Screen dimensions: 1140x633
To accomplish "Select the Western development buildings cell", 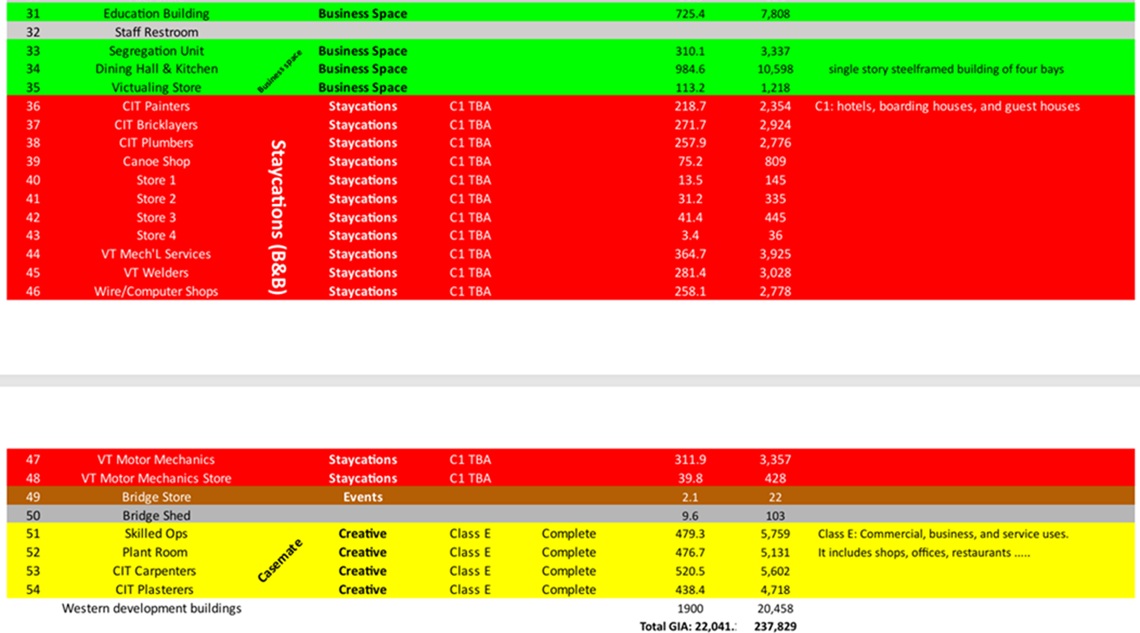I will pyautogui.click(x=152, y=608).
